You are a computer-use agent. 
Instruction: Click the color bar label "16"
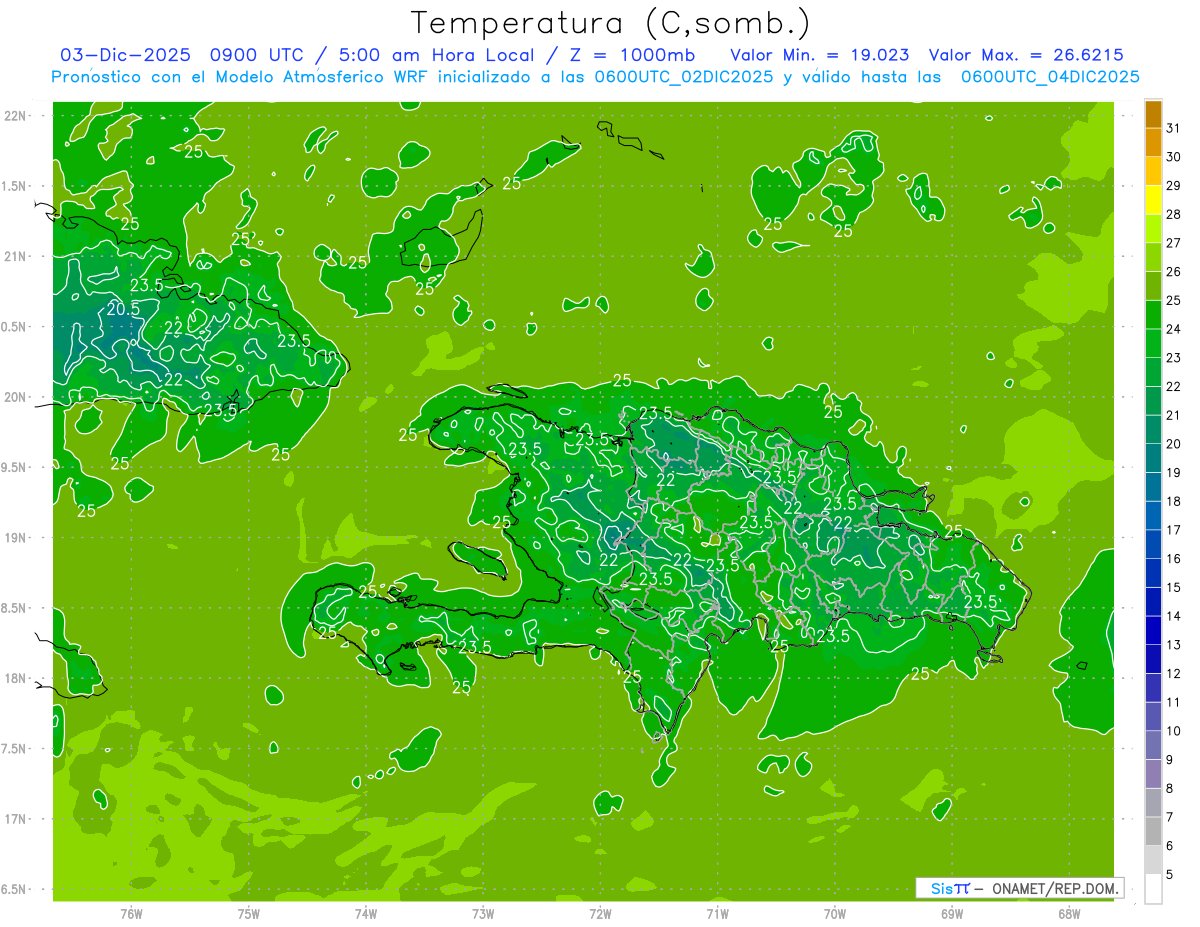tap(1173, 559)
